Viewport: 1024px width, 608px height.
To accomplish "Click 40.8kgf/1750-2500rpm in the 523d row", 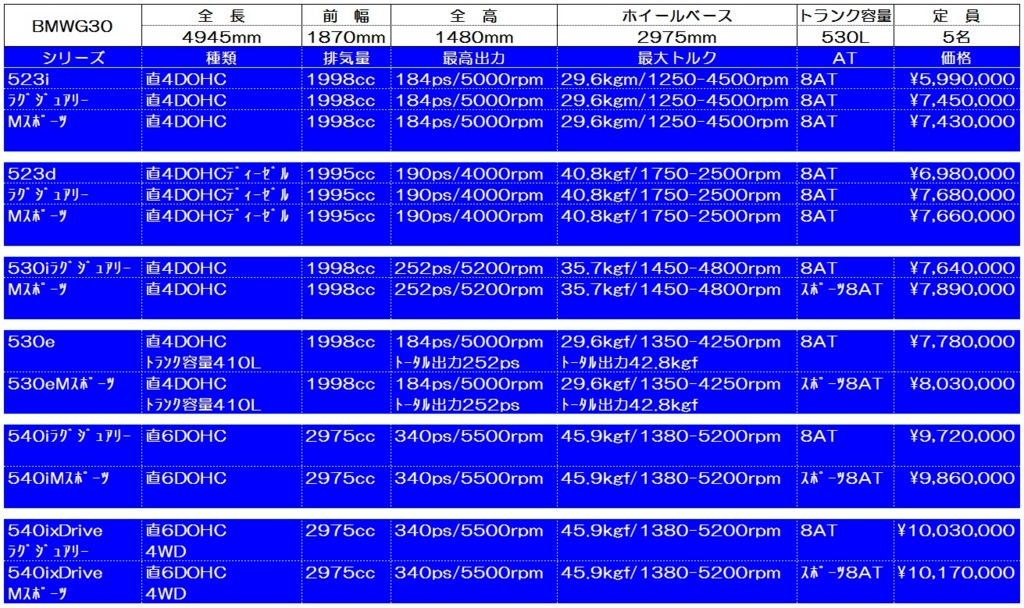I will (x=671, y=174).
